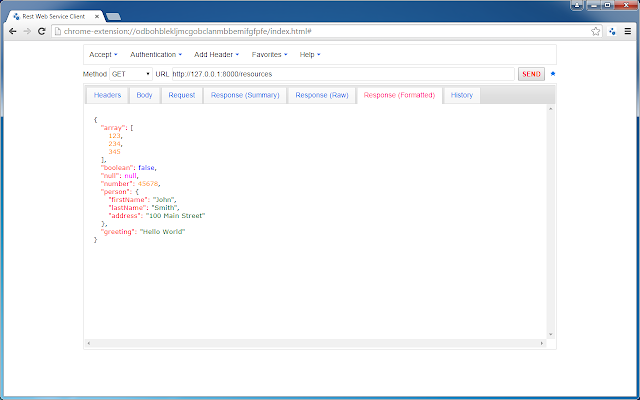
Task: Open the Method GET combo box
Action: point(131,74)
